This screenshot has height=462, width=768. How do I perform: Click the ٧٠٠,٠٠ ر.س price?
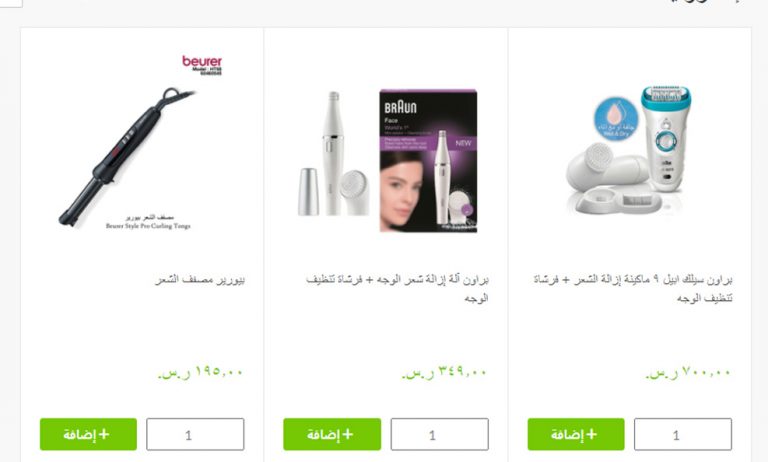tap(688, 373)
